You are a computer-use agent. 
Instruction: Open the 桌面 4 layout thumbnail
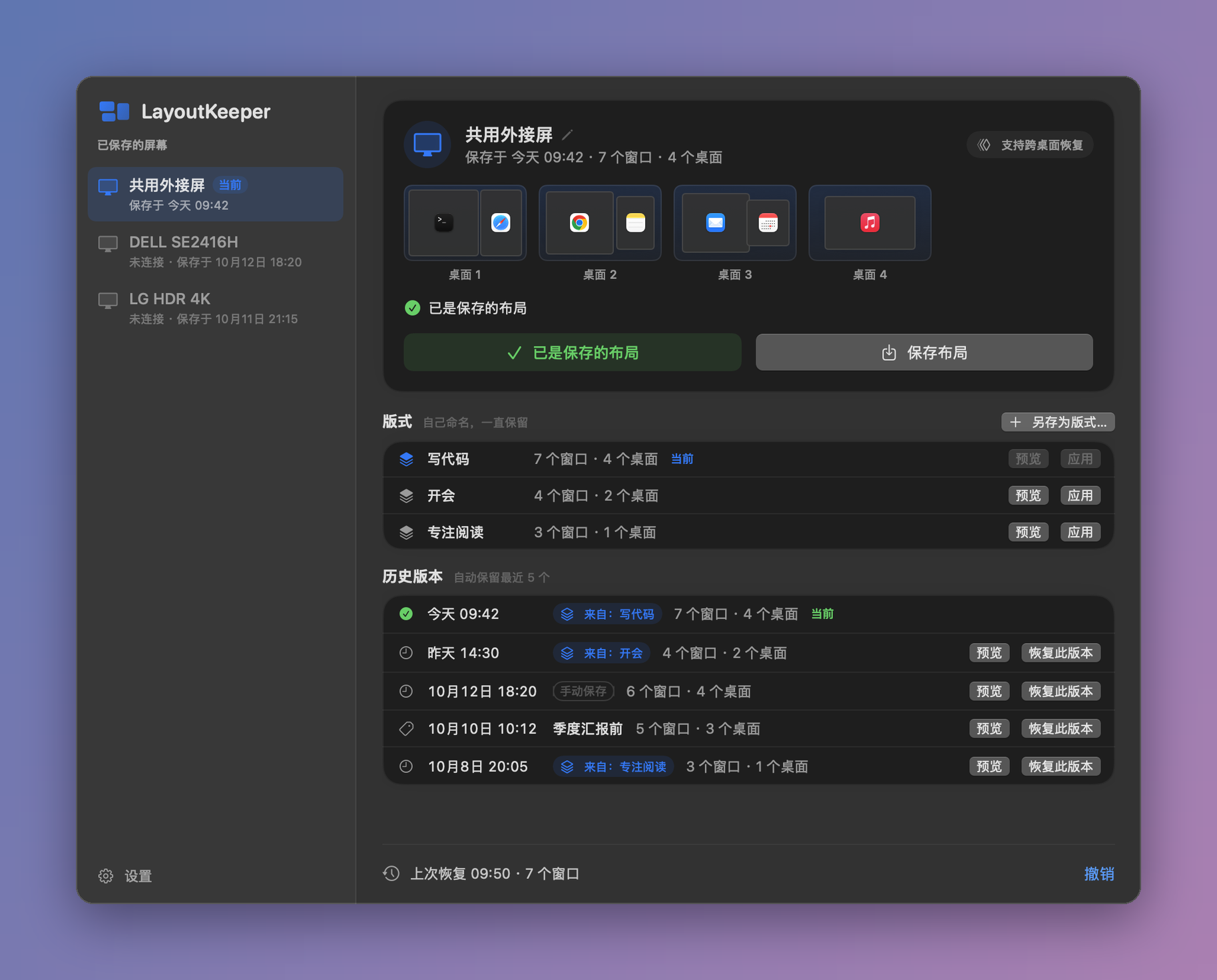click(870, 223)
